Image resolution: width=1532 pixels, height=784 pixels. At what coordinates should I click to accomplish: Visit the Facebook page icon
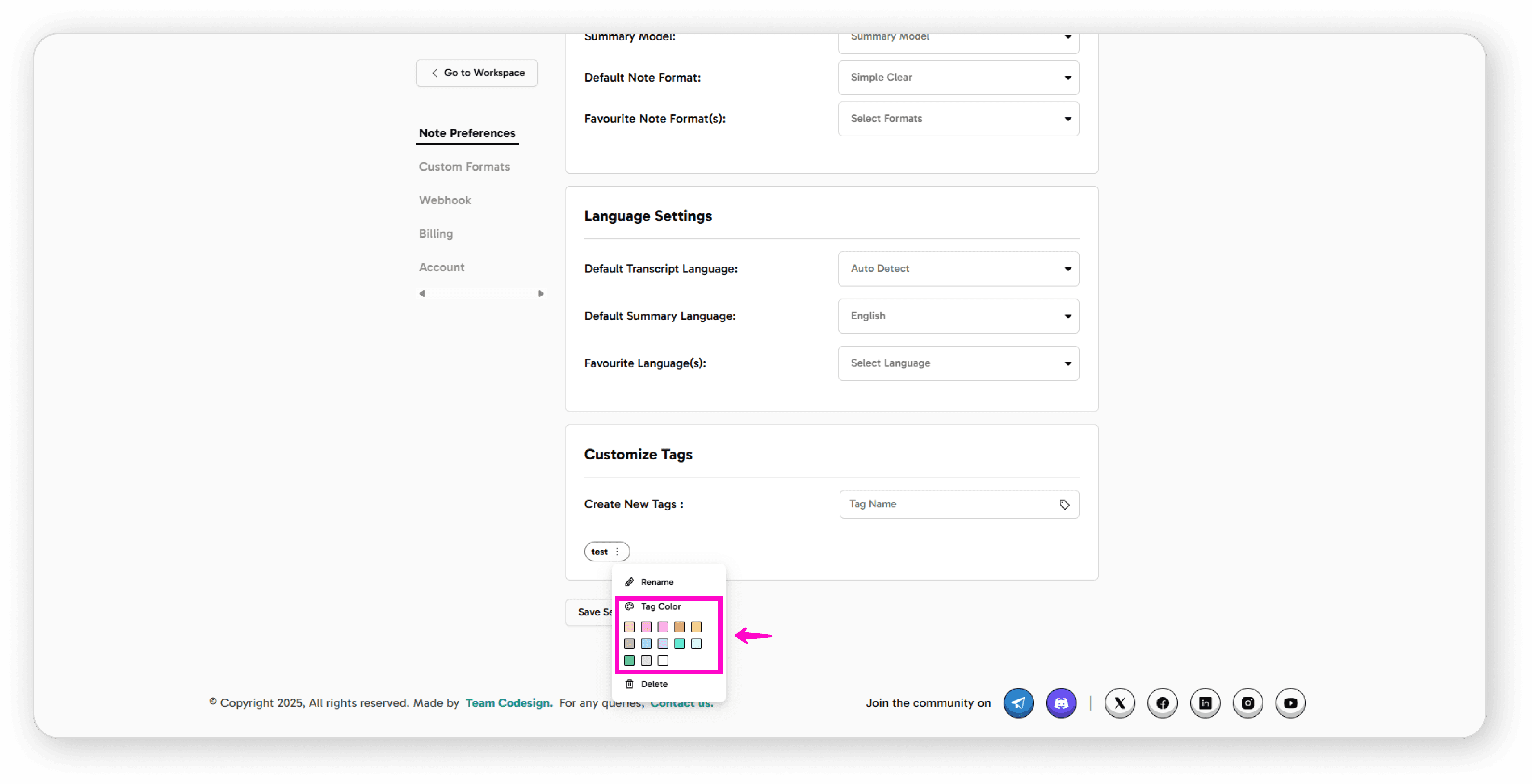click(x=1162, y=703)
